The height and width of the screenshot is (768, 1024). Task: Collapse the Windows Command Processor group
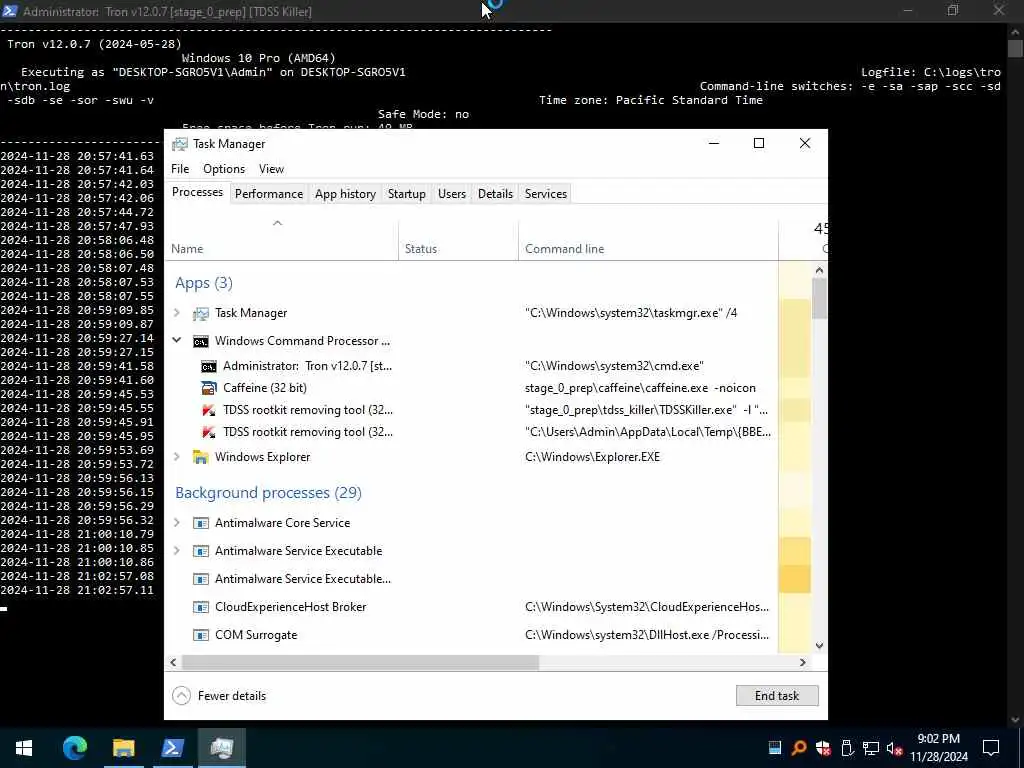(x=176, y=340)
